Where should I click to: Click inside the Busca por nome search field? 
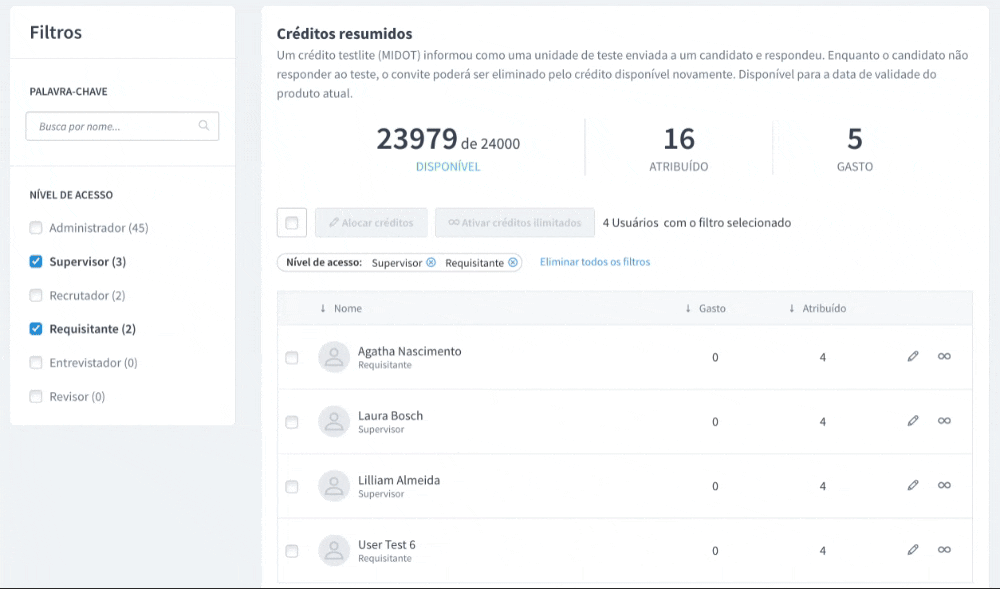[110, 125]
